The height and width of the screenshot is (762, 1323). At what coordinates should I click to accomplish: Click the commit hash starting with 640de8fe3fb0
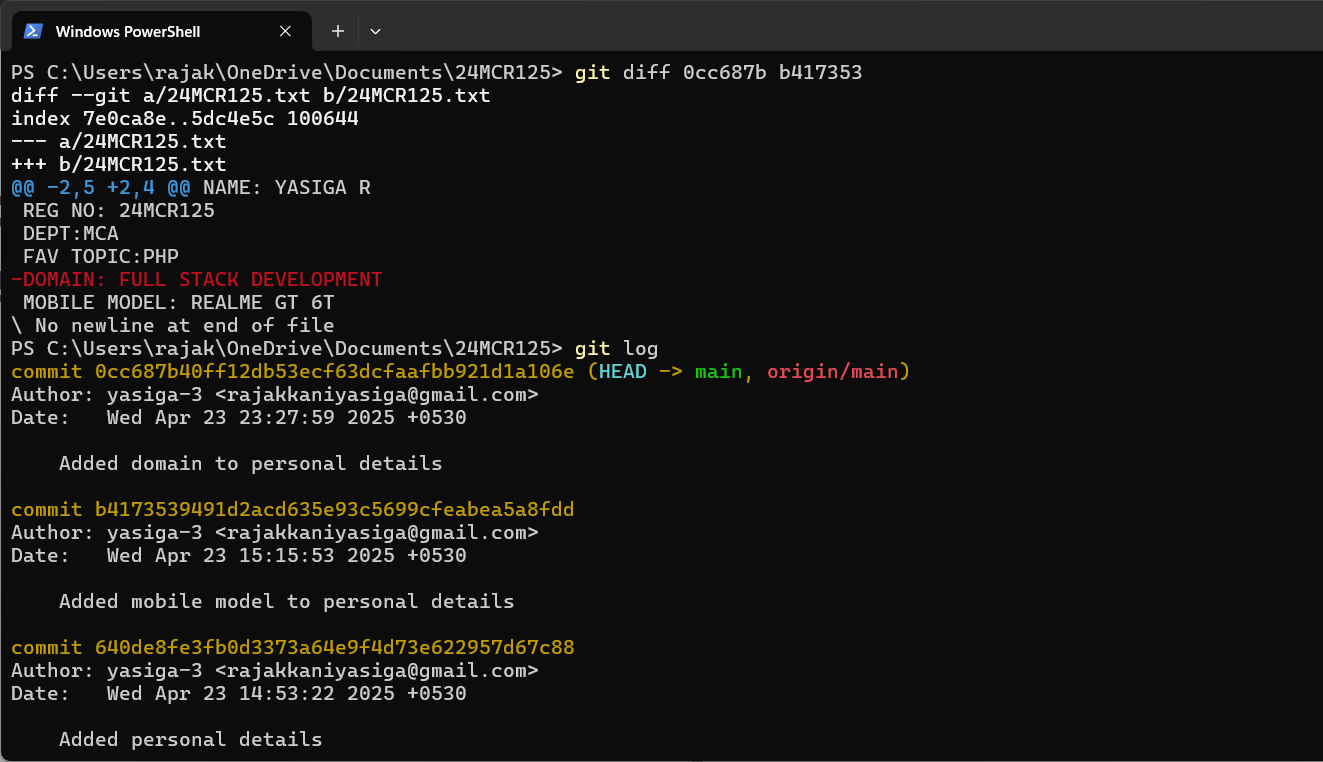click(x=335, y=648)
